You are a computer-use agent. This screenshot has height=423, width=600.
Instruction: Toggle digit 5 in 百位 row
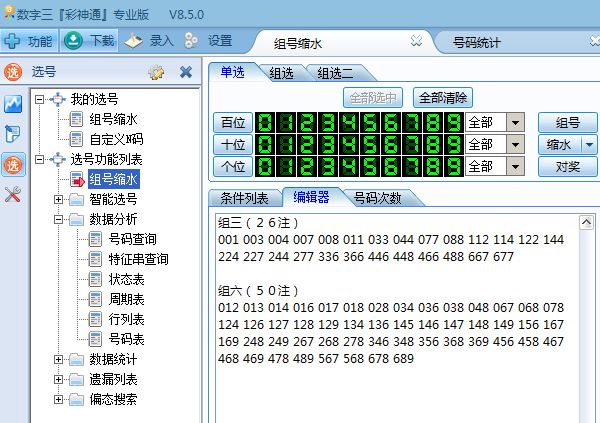[370, 123]
